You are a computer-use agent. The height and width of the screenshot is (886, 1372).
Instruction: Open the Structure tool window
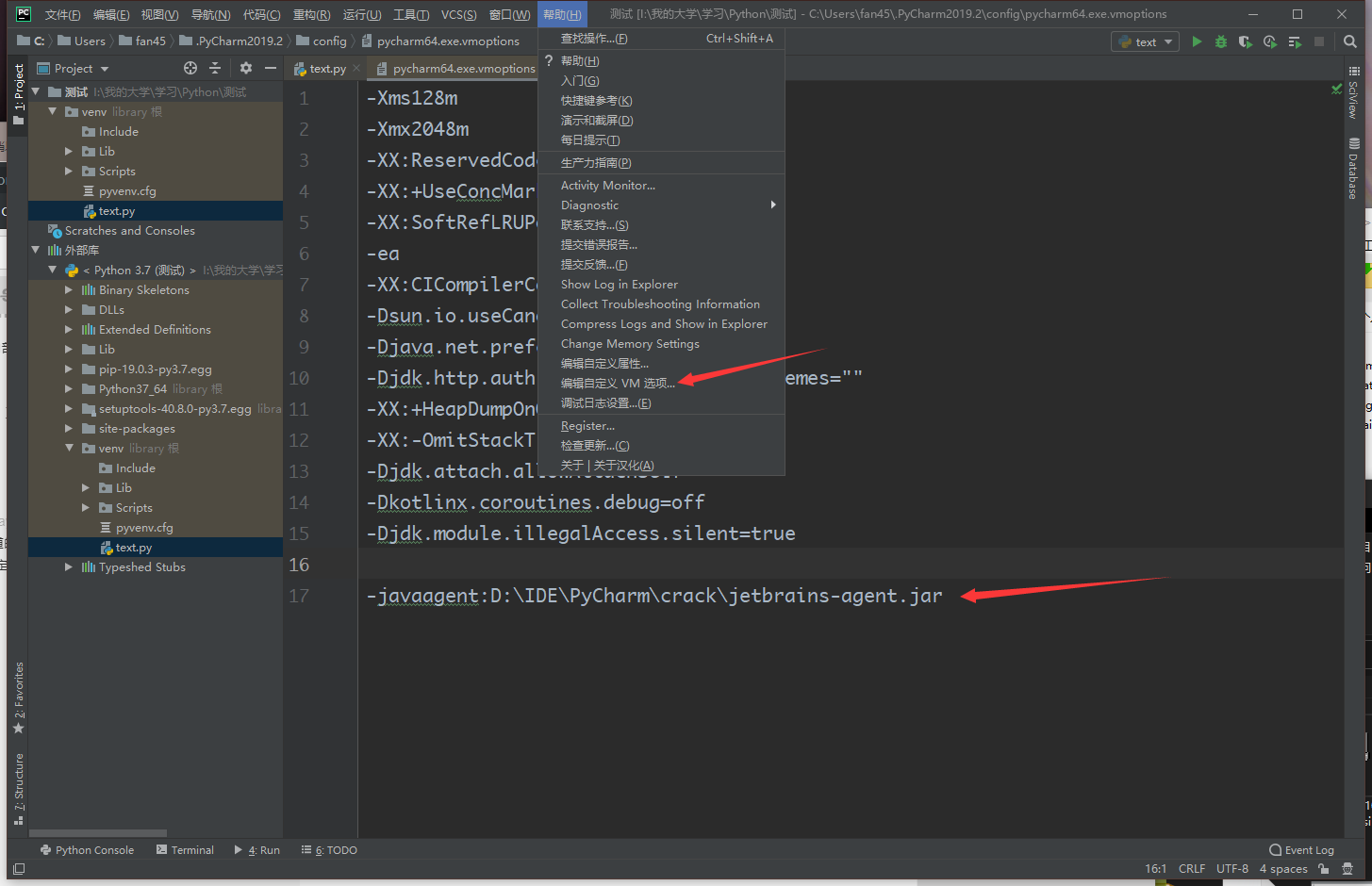click(x=18, y=789)
